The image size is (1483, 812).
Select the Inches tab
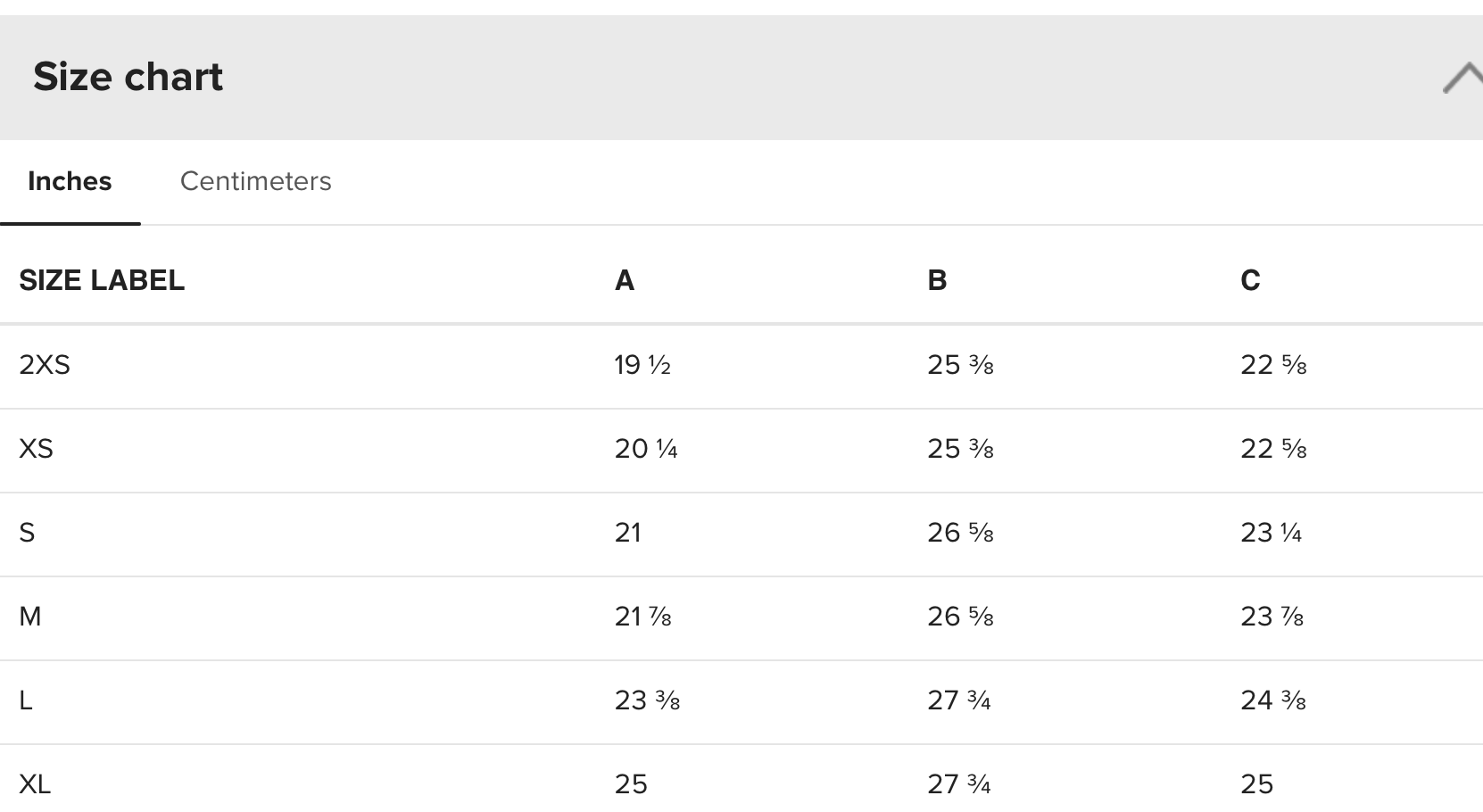tap(70, 181)
